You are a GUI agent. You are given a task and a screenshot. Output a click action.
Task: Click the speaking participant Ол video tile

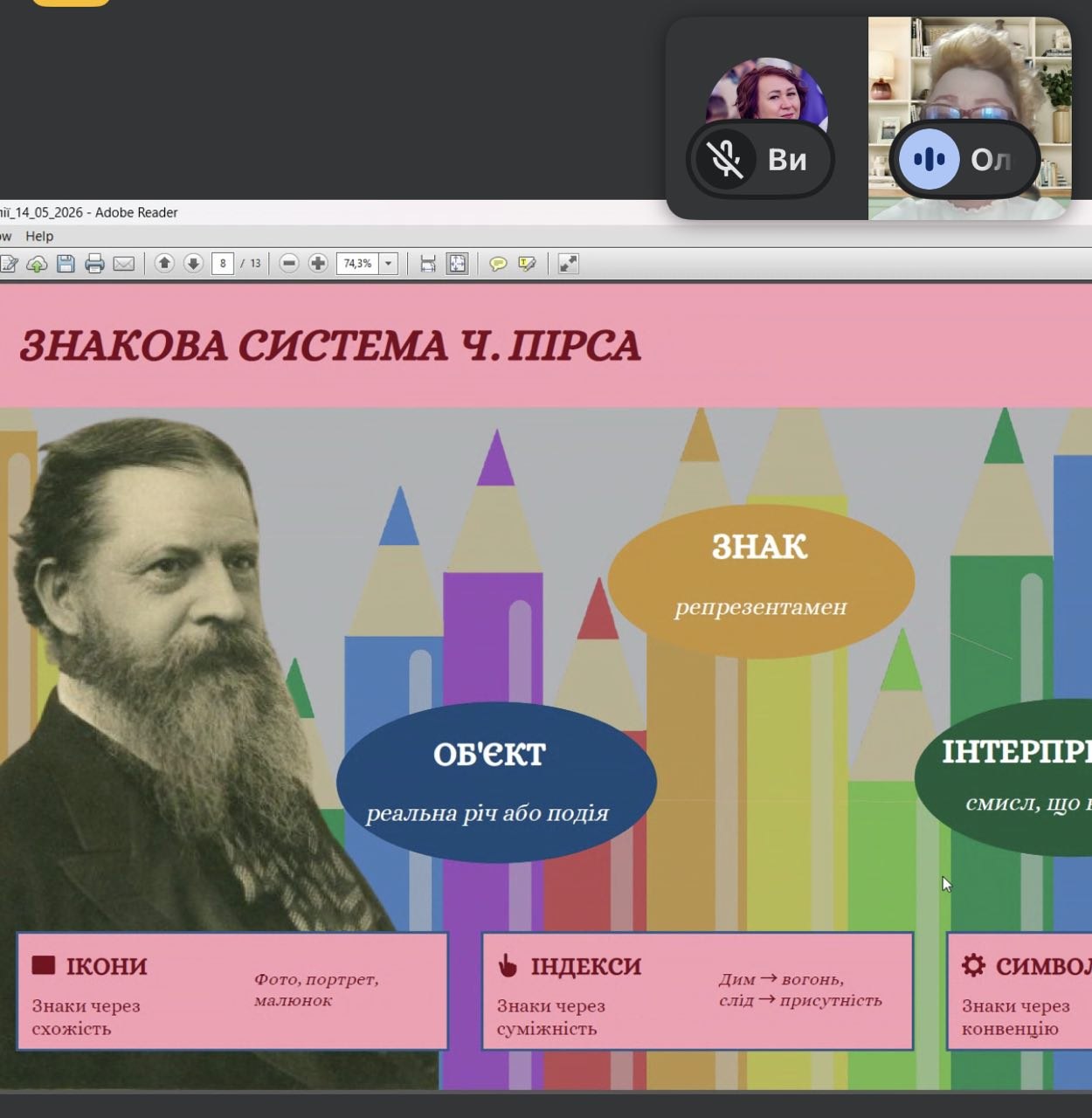pyautogui.click(x=970, y=118)
